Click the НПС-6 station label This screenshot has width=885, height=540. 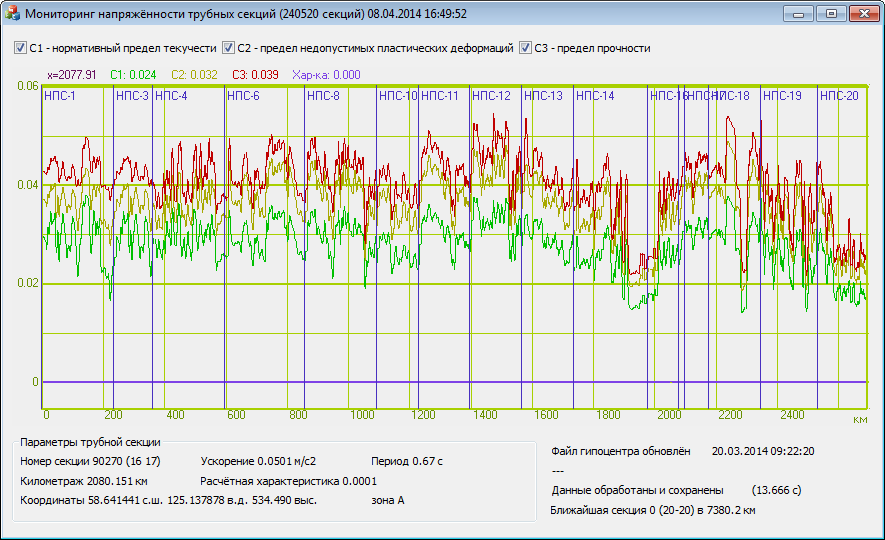coord(243,96)
